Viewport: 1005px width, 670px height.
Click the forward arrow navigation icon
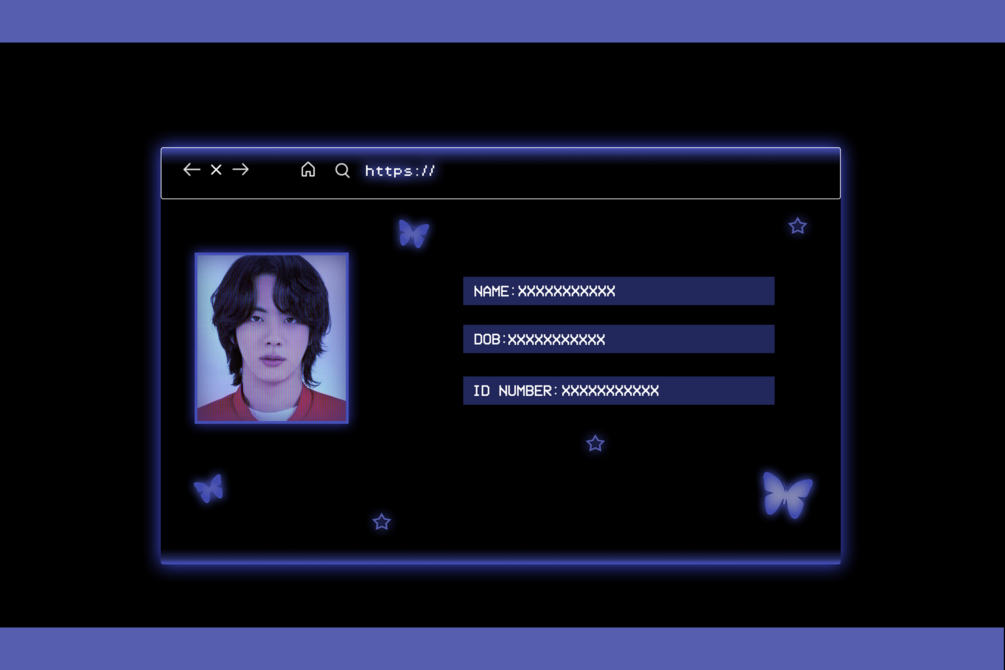tap(240, 170)
